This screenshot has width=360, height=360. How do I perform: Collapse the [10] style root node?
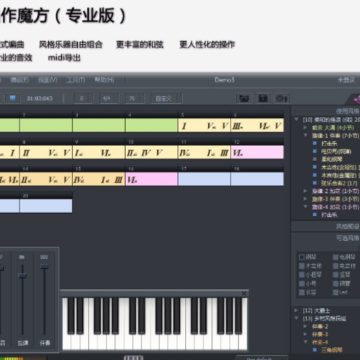[296, 120]
